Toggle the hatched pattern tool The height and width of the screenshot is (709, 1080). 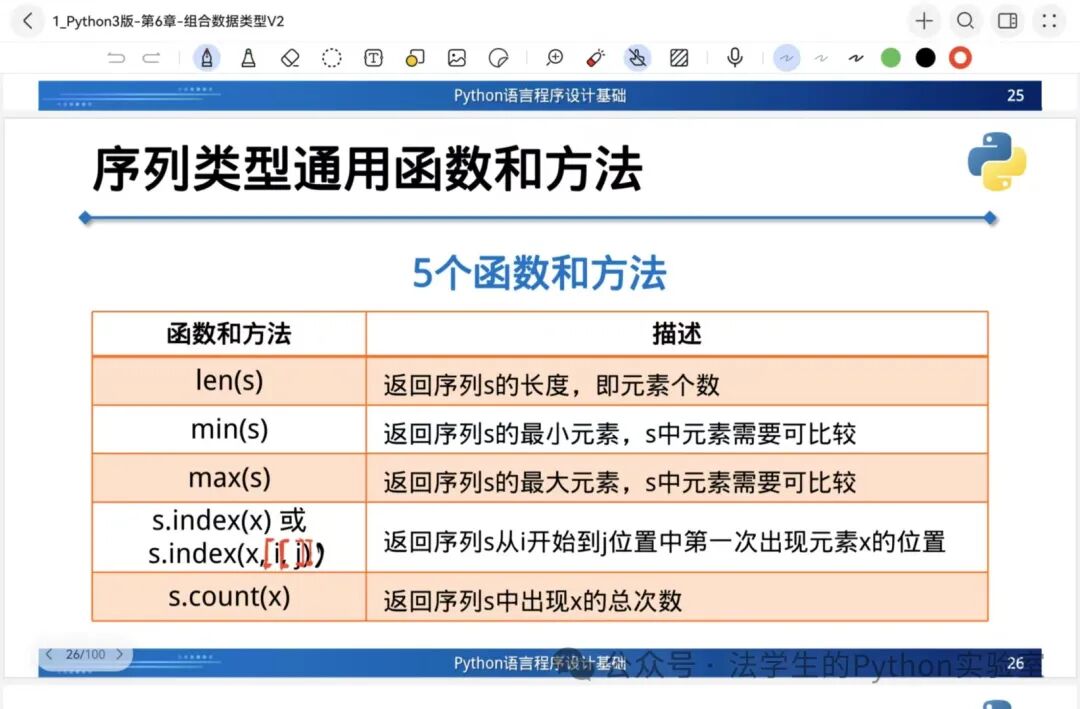[x=679, y=58]
